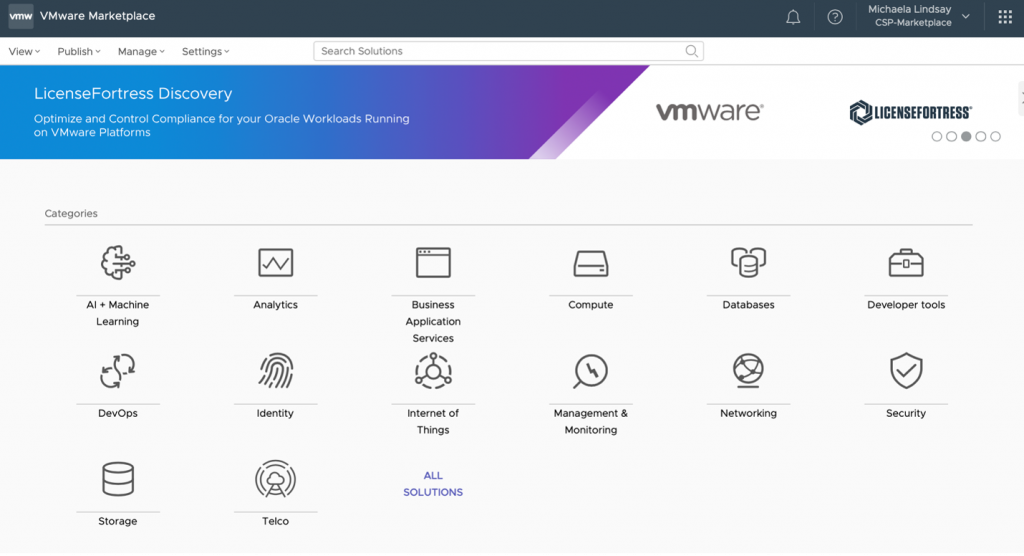Expand the Michaela Lindsay account dropdown

pyautogui.click(x=918, y=16)
